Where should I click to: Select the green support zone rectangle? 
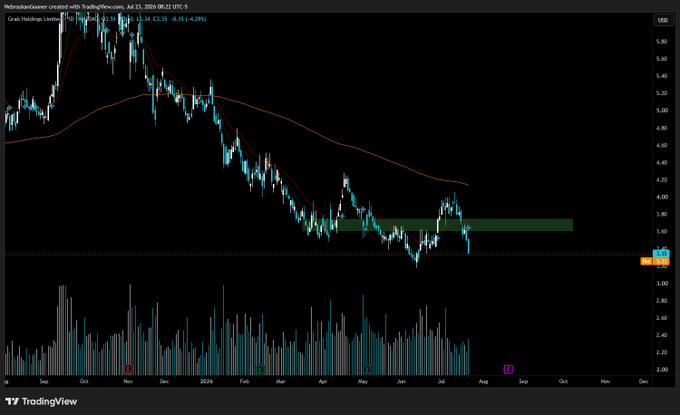[438, 225]
